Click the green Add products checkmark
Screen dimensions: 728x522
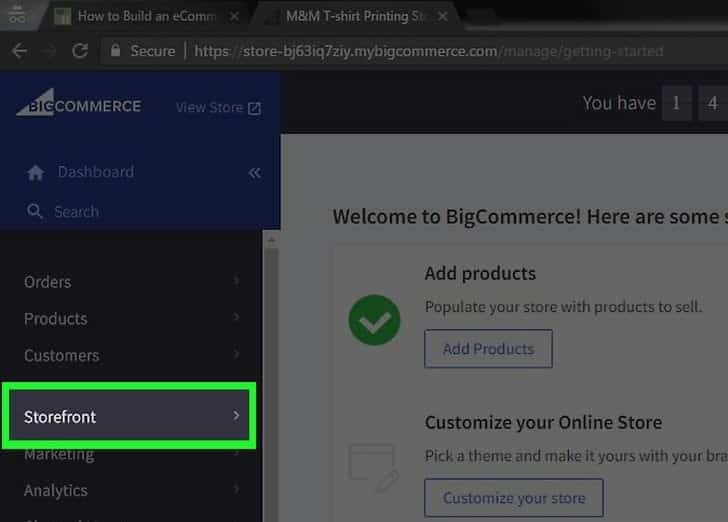tap(374, 320)
